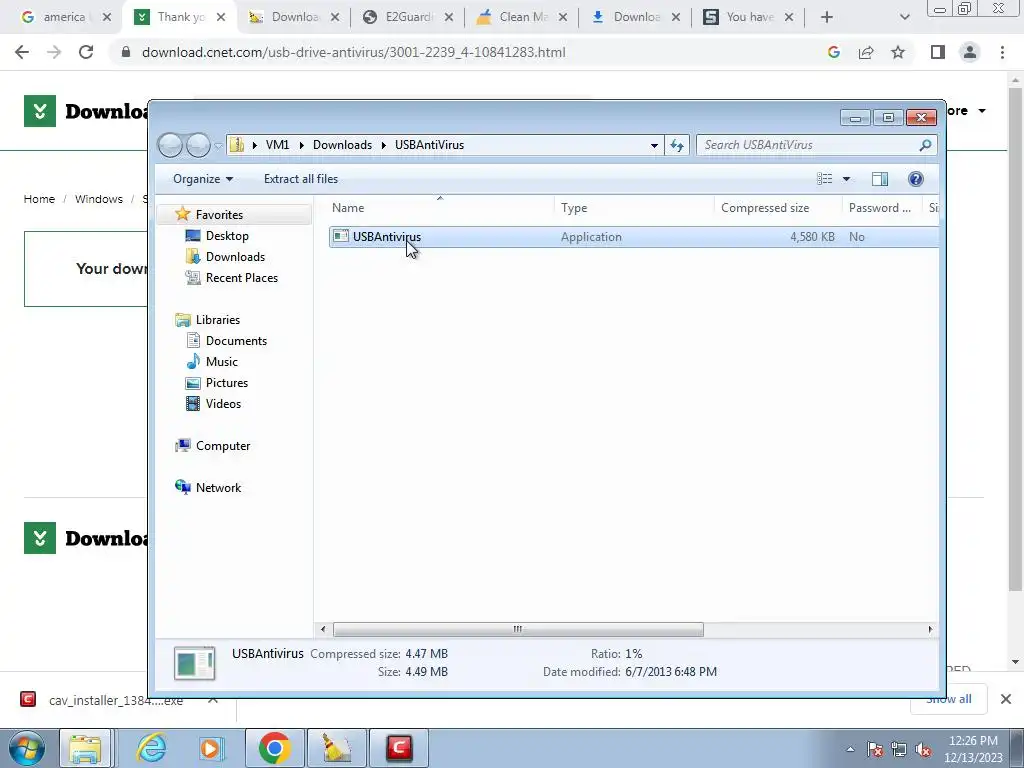Open the Chrome three-dot menu
Screen dimensions: 1024x768
(1002, 52)
